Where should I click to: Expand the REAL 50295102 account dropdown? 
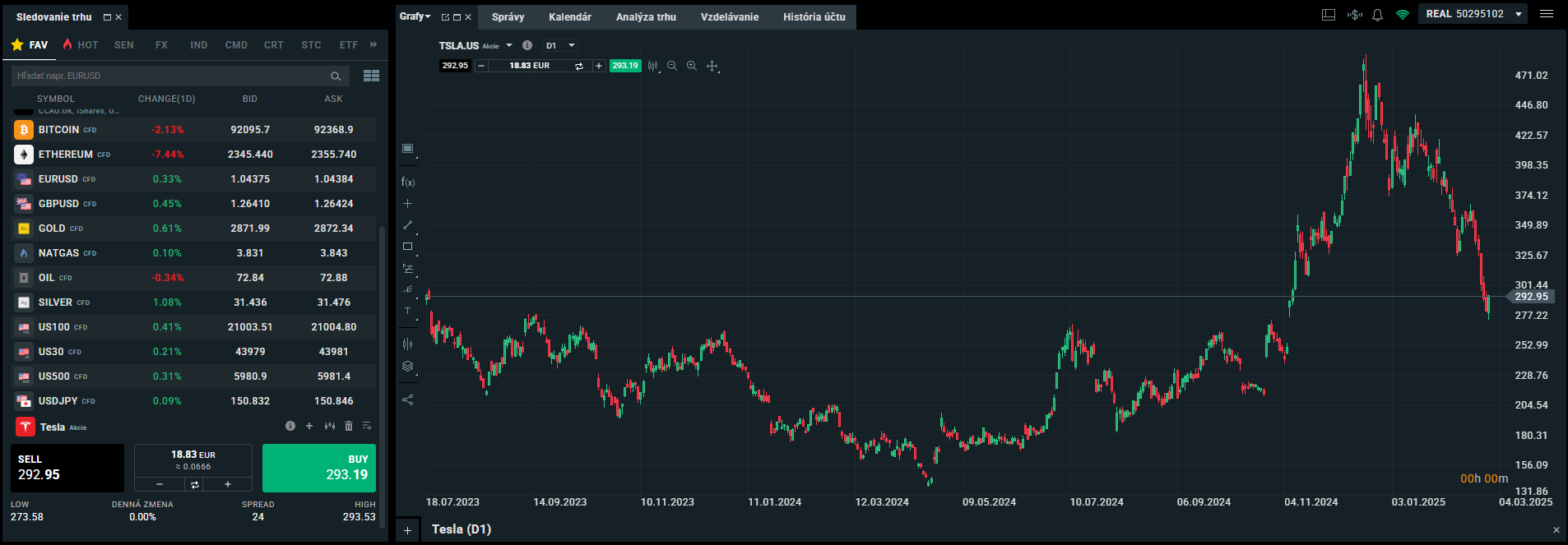(x=1518, y=14)
